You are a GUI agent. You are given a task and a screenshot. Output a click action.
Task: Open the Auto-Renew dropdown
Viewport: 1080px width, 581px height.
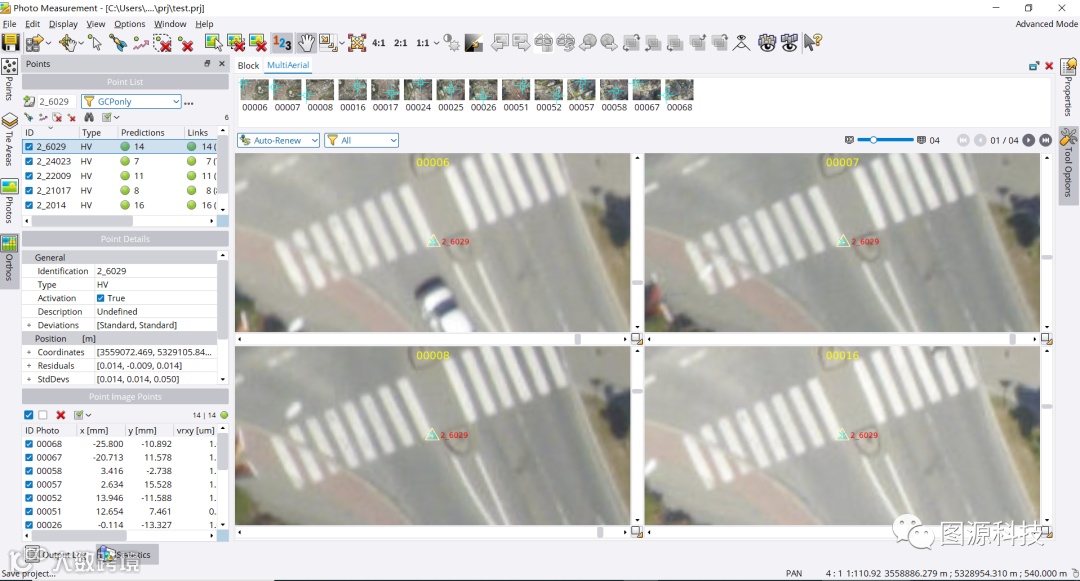[278, 140]
